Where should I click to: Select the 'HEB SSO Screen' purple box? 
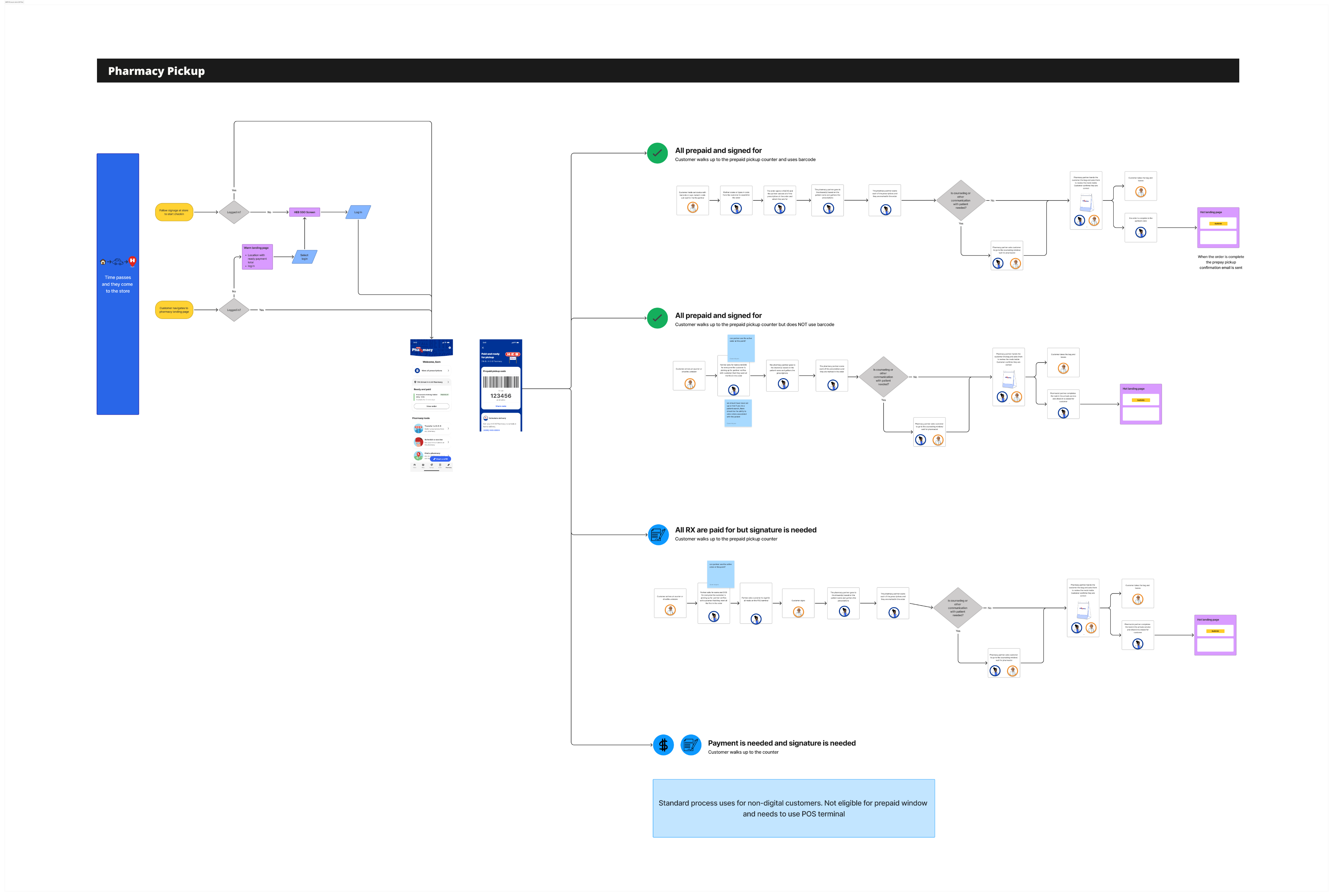coord(304,212)
